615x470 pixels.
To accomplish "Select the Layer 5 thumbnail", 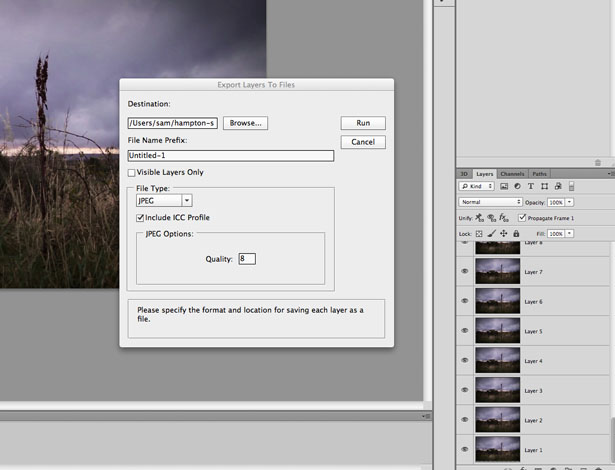I will pos(498,331).
